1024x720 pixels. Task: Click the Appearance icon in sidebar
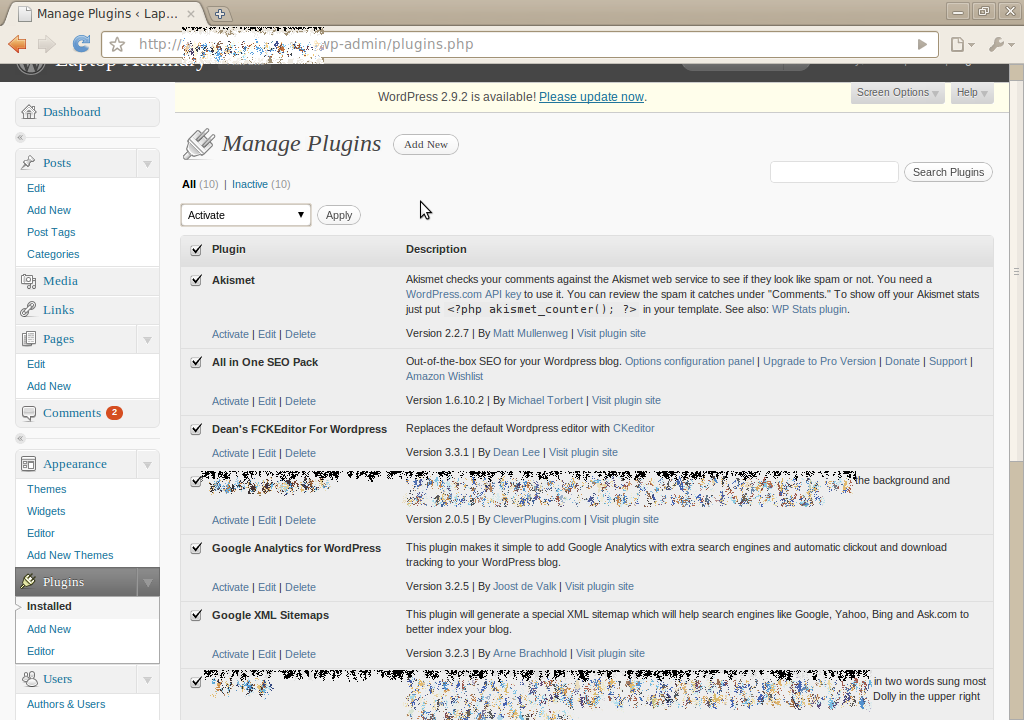click(29, 464)
